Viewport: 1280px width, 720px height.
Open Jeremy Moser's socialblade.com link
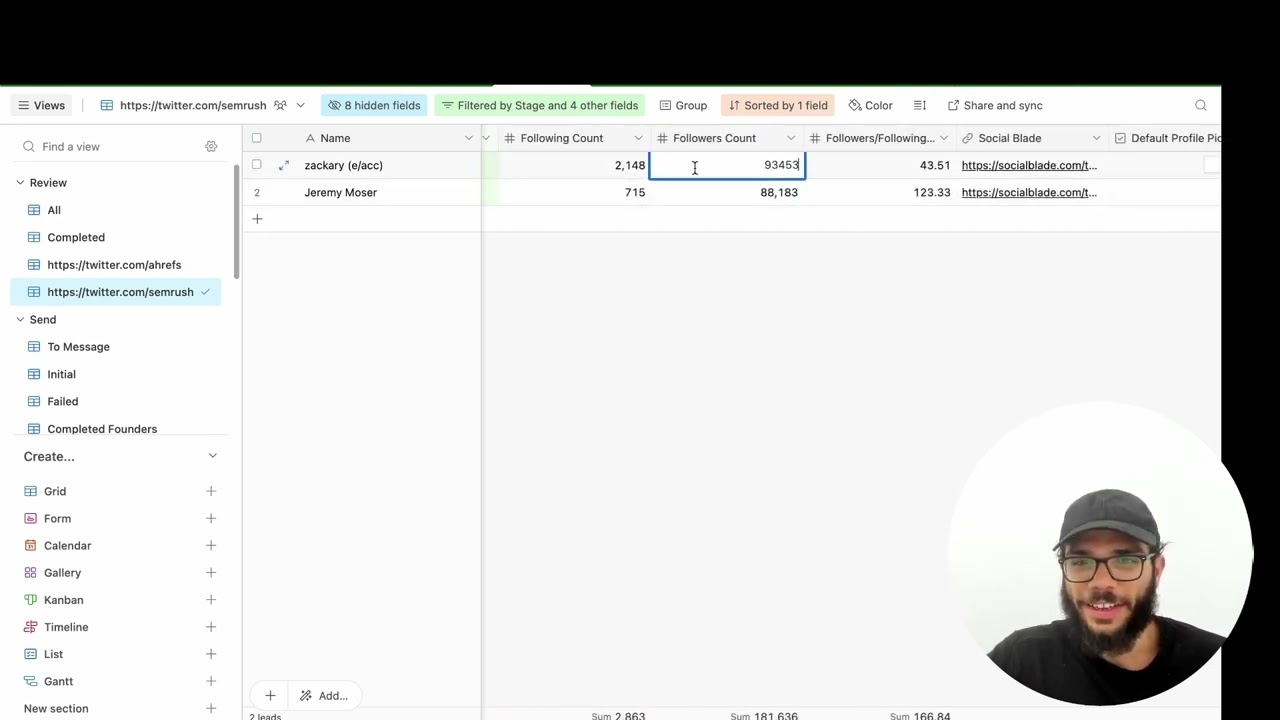click(x=1029, y=192)
